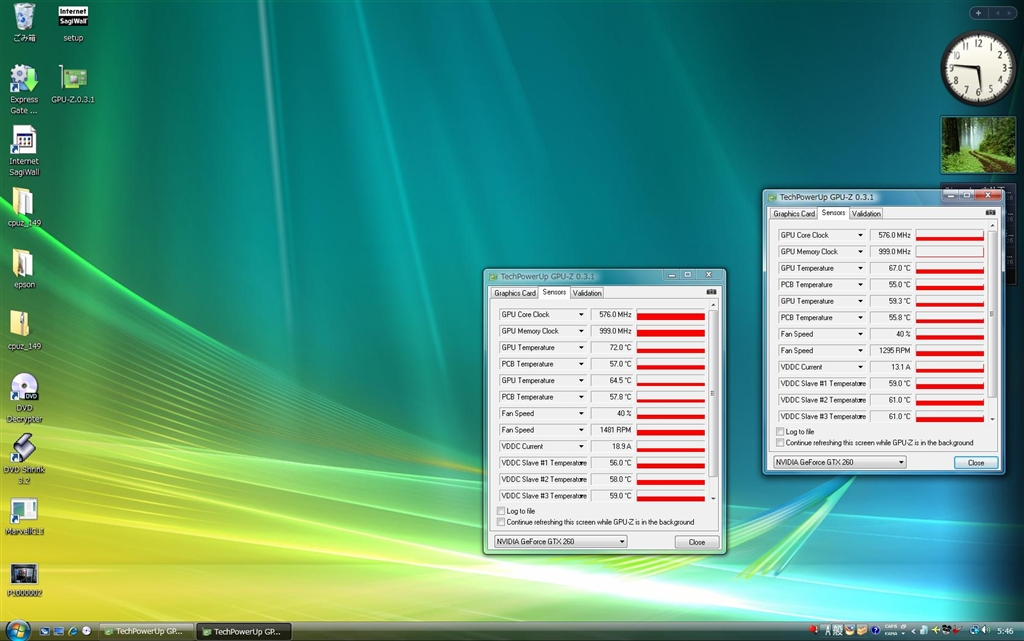Open the Validation tab in right GPU-Z window

(866, 214)
